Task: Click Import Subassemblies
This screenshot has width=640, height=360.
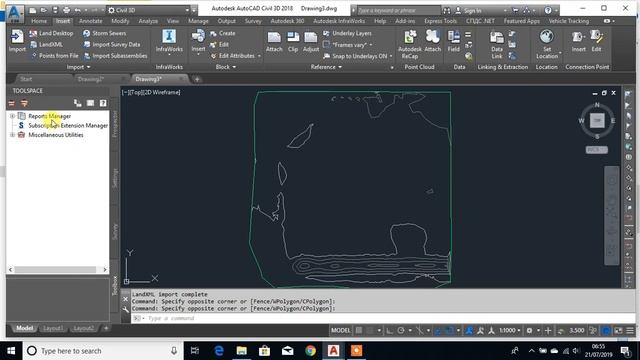Action: pos(115,56)
